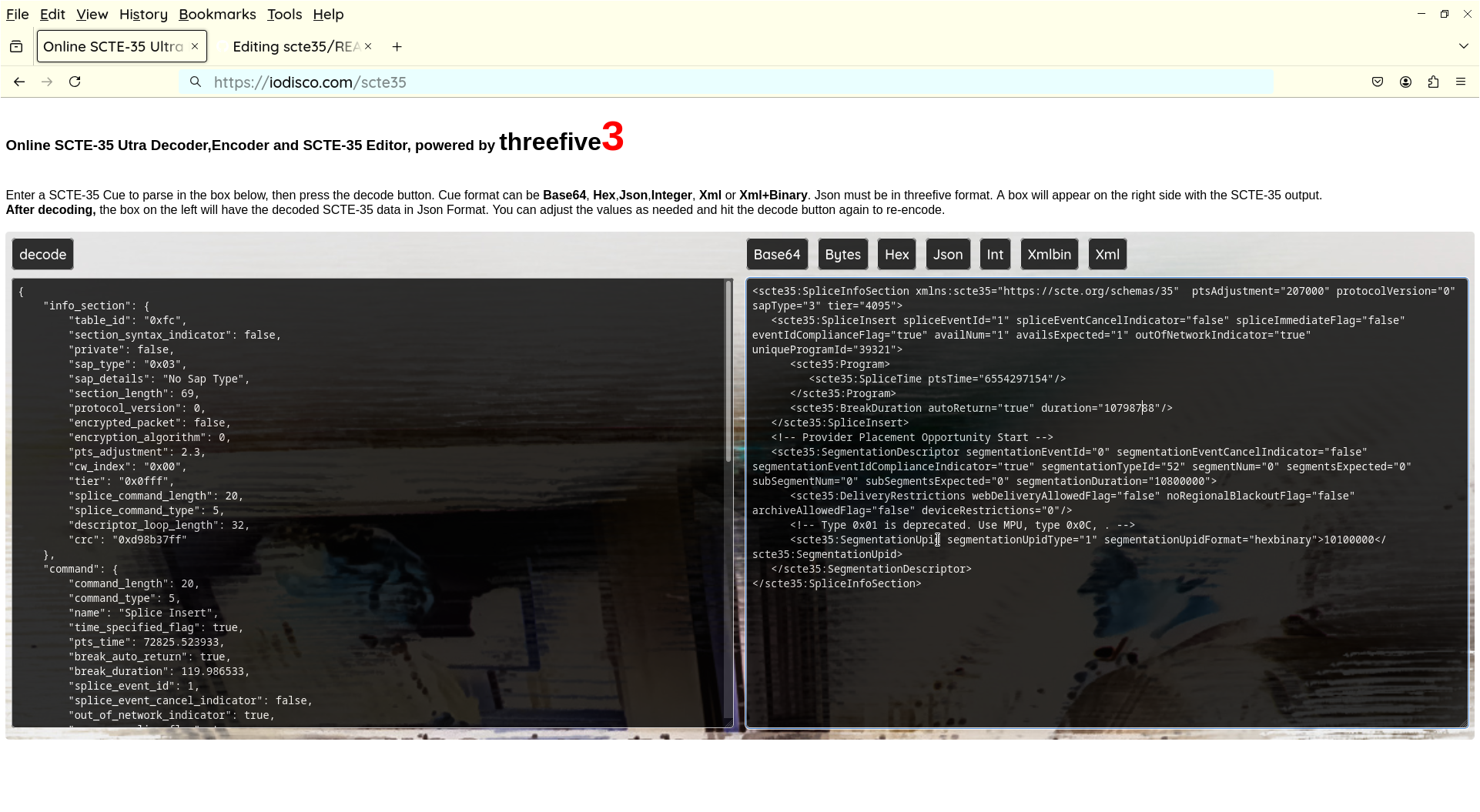Click the browser back arrow

(19, 82)
